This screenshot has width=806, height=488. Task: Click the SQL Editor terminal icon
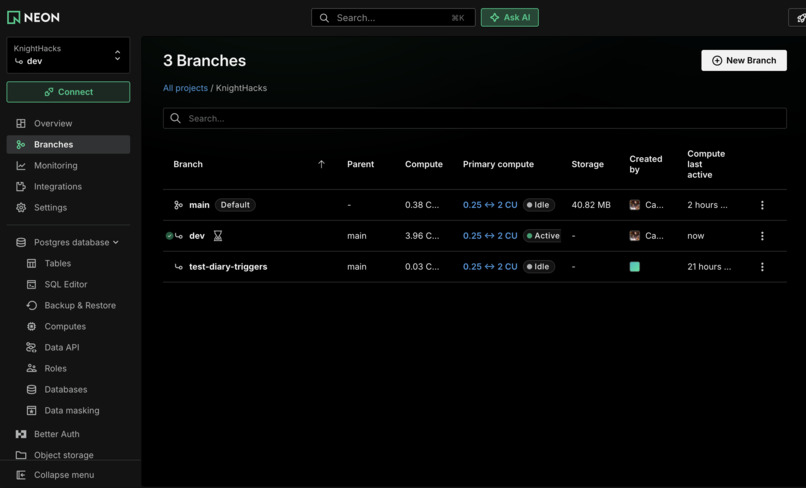(31, 284)
